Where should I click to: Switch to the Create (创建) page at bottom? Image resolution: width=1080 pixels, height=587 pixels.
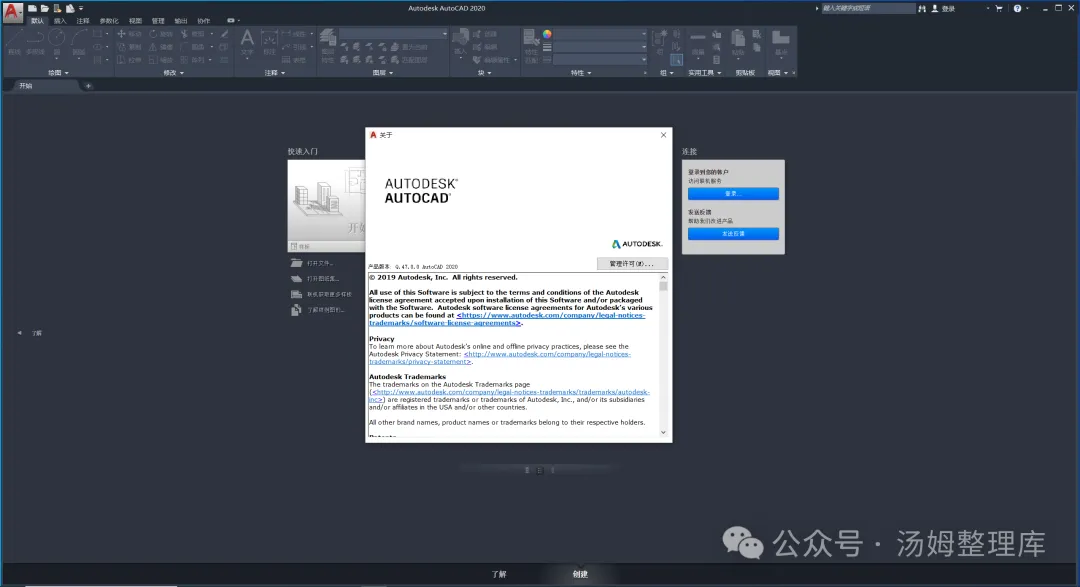coord(580,574)
